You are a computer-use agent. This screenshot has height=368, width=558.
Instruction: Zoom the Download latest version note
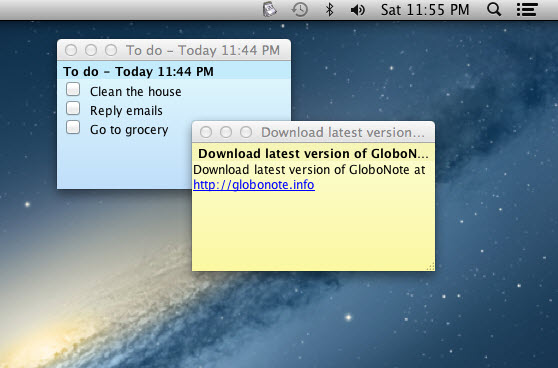(246, 132)
